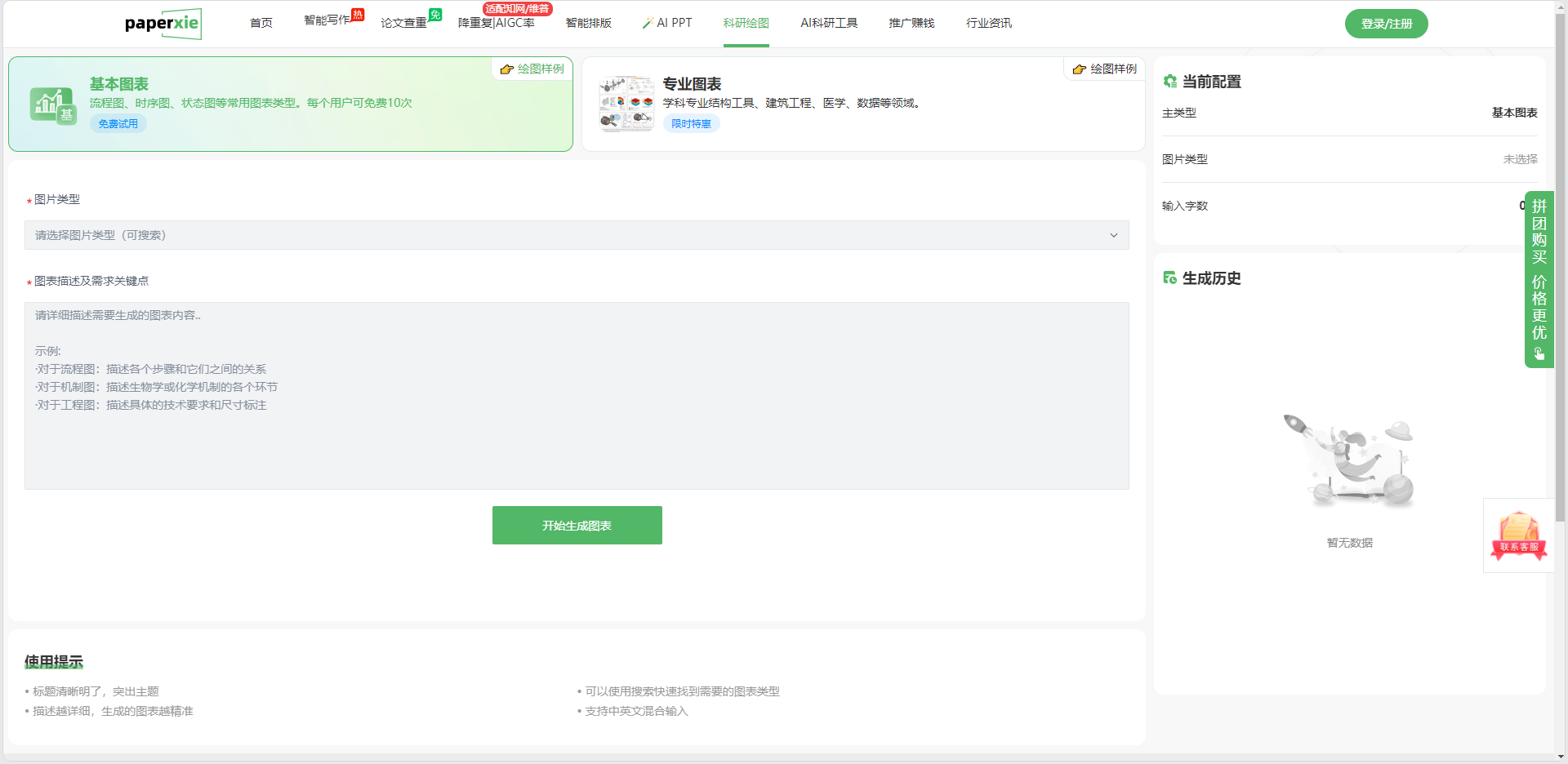Open 绘图样例 on the professional chart card
The image size is (1568, 764).
tap(1105, 69)
